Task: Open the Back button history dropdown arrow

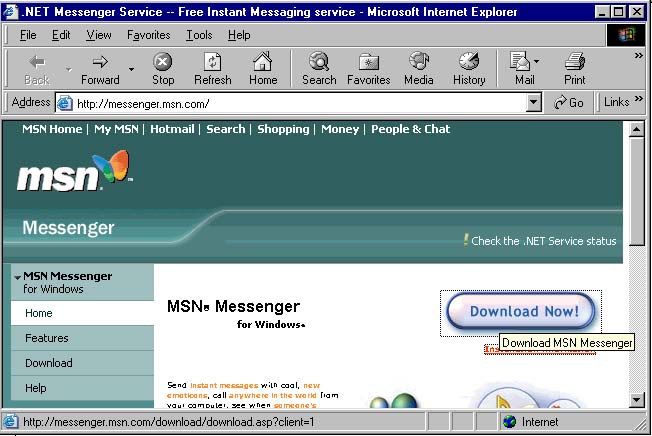Action: tap(69, 69)
